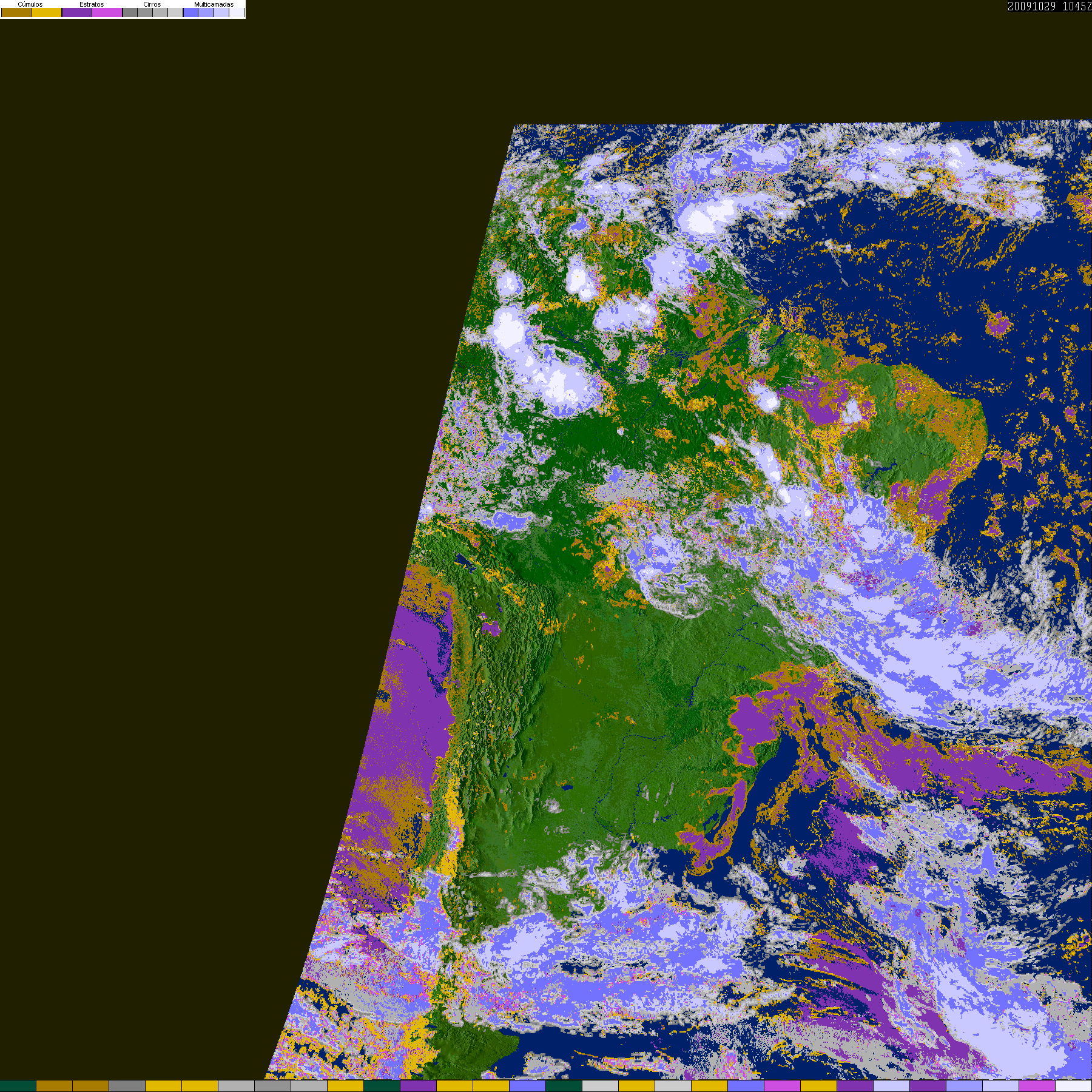Click the dark brown Cúmulos legend swatch
The width and height of the screenshot is (1092, 1092).
[x=16, y=12]
